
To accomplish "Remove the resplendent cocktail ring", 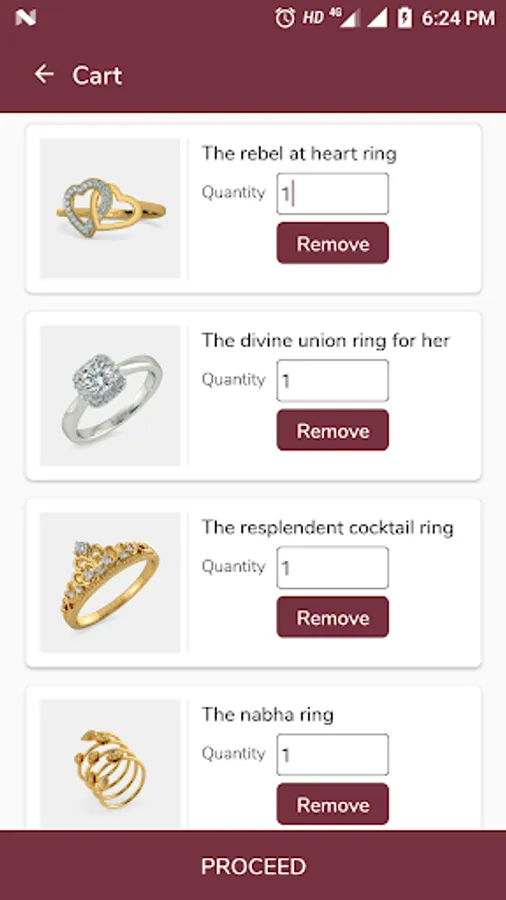I will 332,617.
